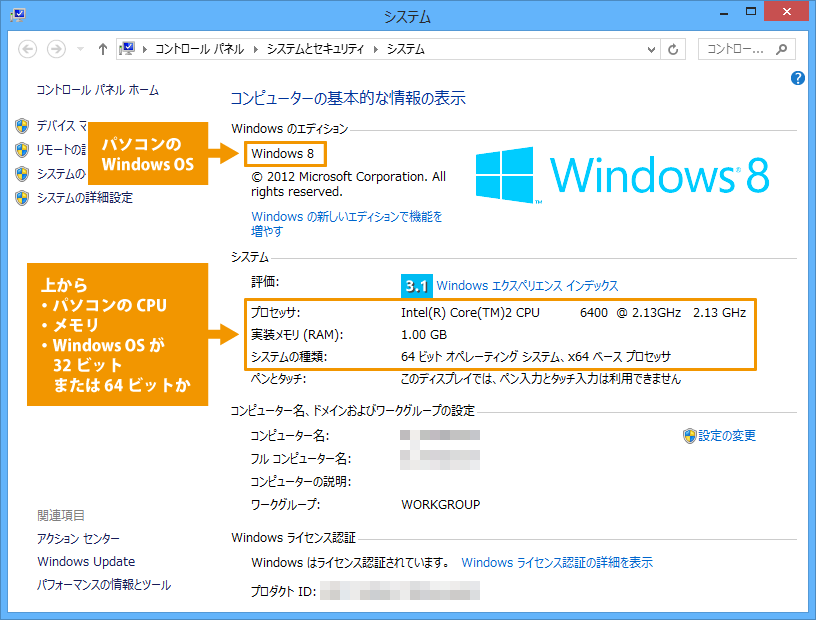Select システム breadcrumb in address bar

tap(405, 49)
